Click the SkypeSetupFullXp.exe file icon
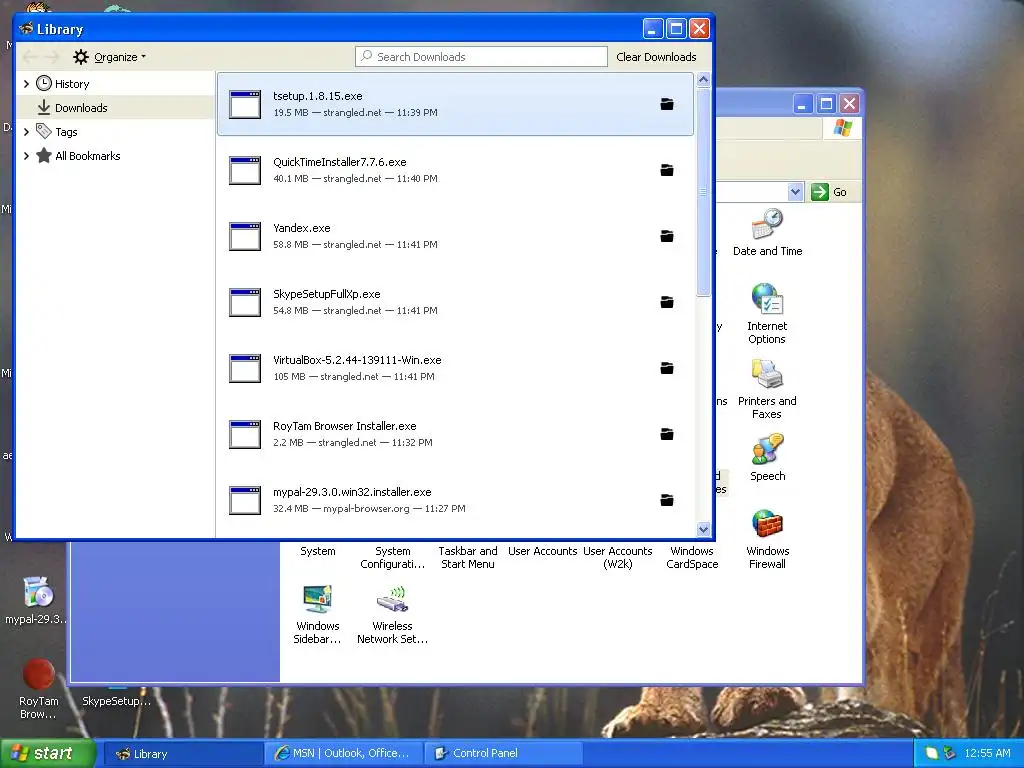This screenshot has height=768, width=1024. [245, 302]
